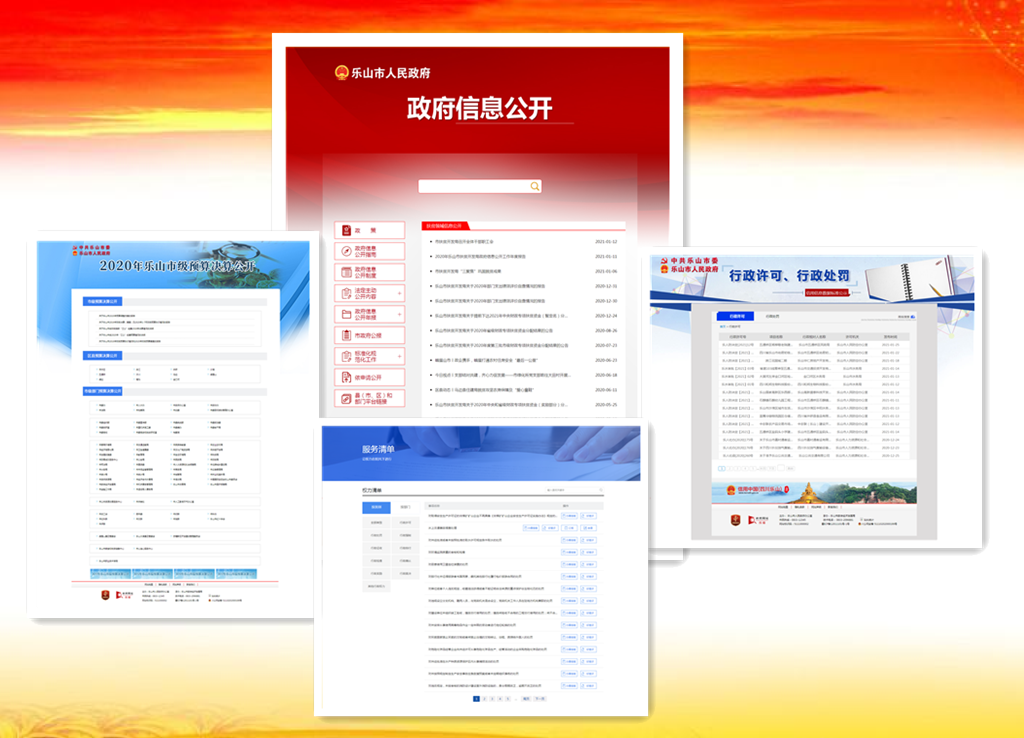The width and height of the screenshot is (1024, 738).
Task: Go to page 2 of 权力清单 list
Action: pos(484,699)
